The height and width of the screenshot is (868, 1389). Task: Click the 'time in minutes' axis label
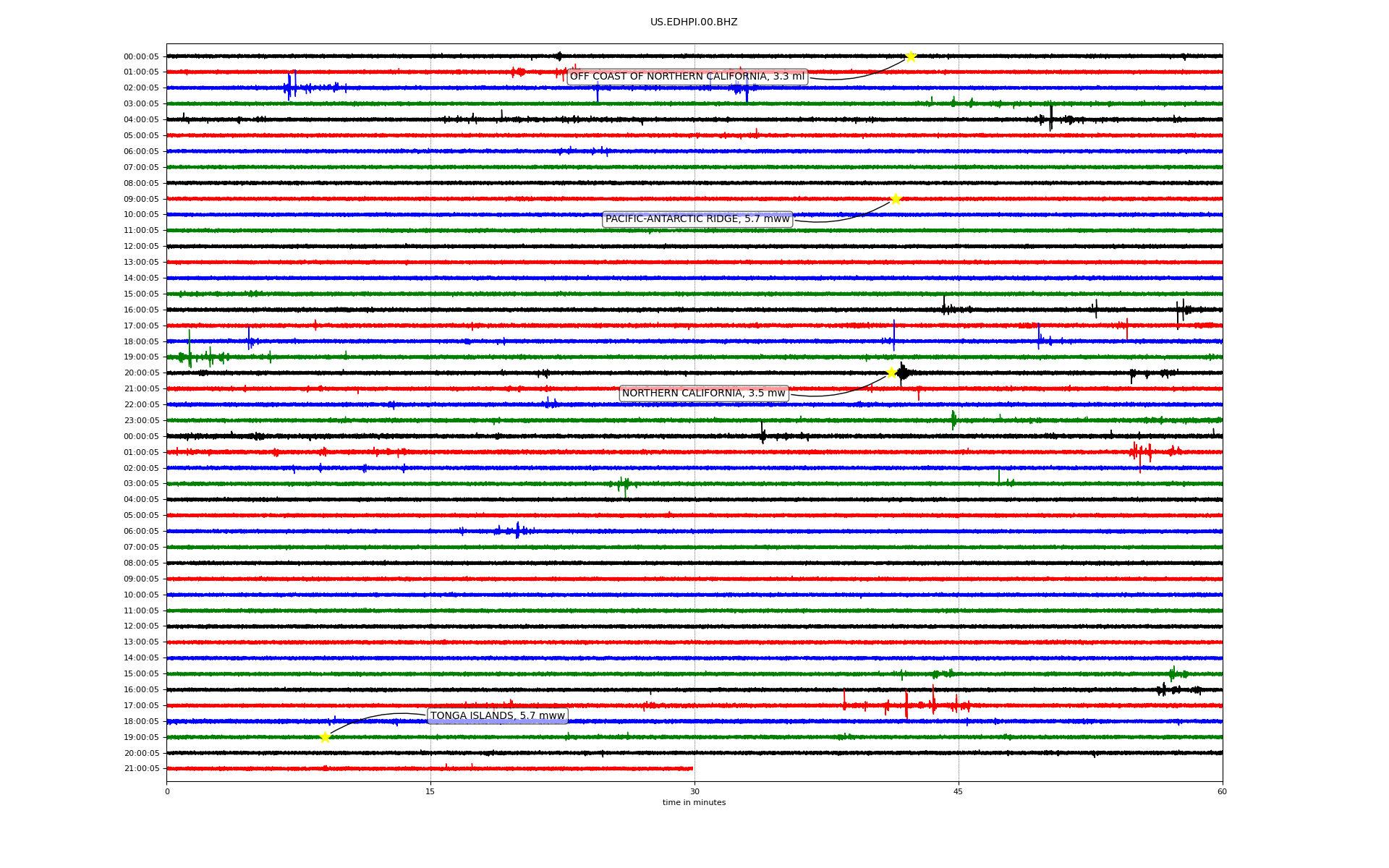point(693,802)
